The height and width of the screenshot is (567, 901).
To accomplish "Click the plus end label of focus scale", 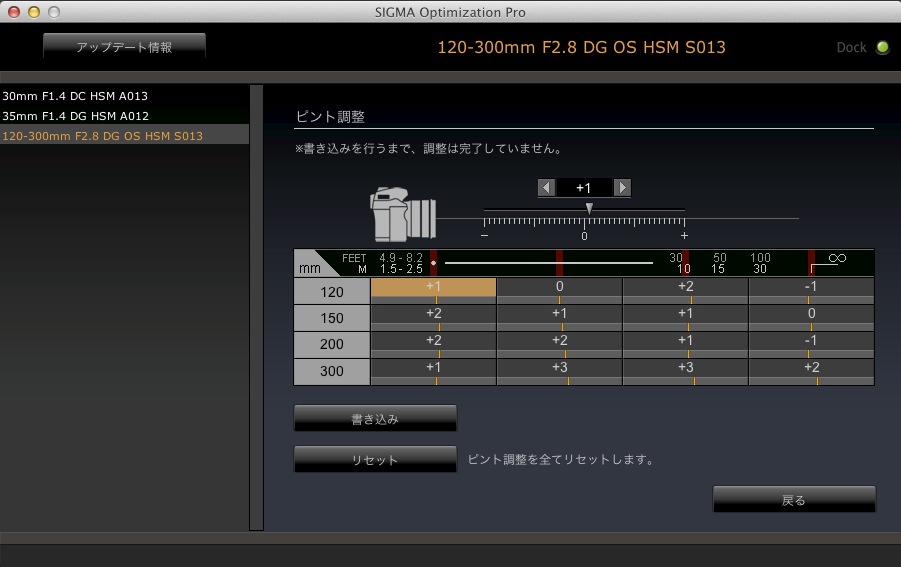I will click(x=684, y=236).
